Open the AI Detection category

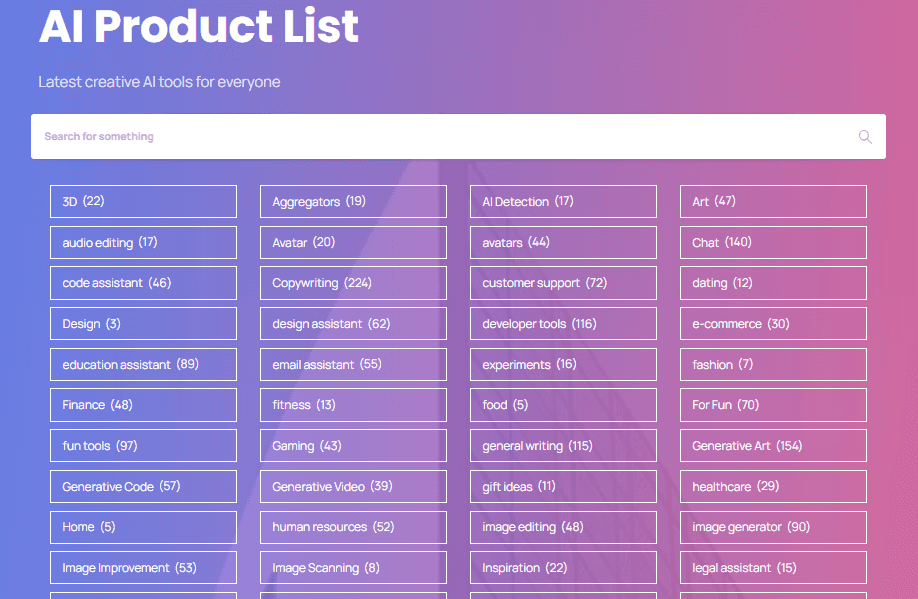point(563,201)
